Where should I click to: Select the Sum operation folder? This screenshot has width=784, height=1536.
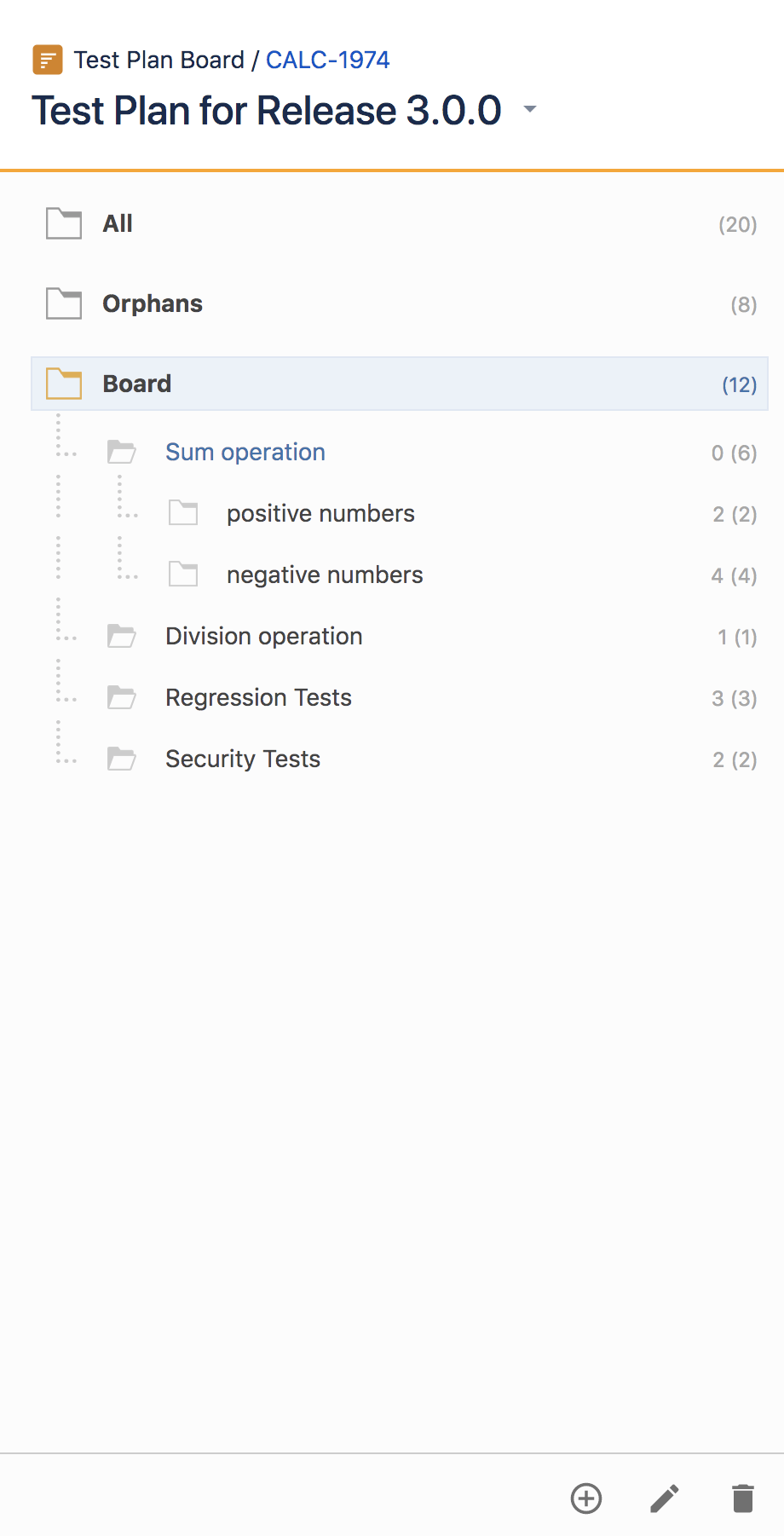[x=245, y=452]
